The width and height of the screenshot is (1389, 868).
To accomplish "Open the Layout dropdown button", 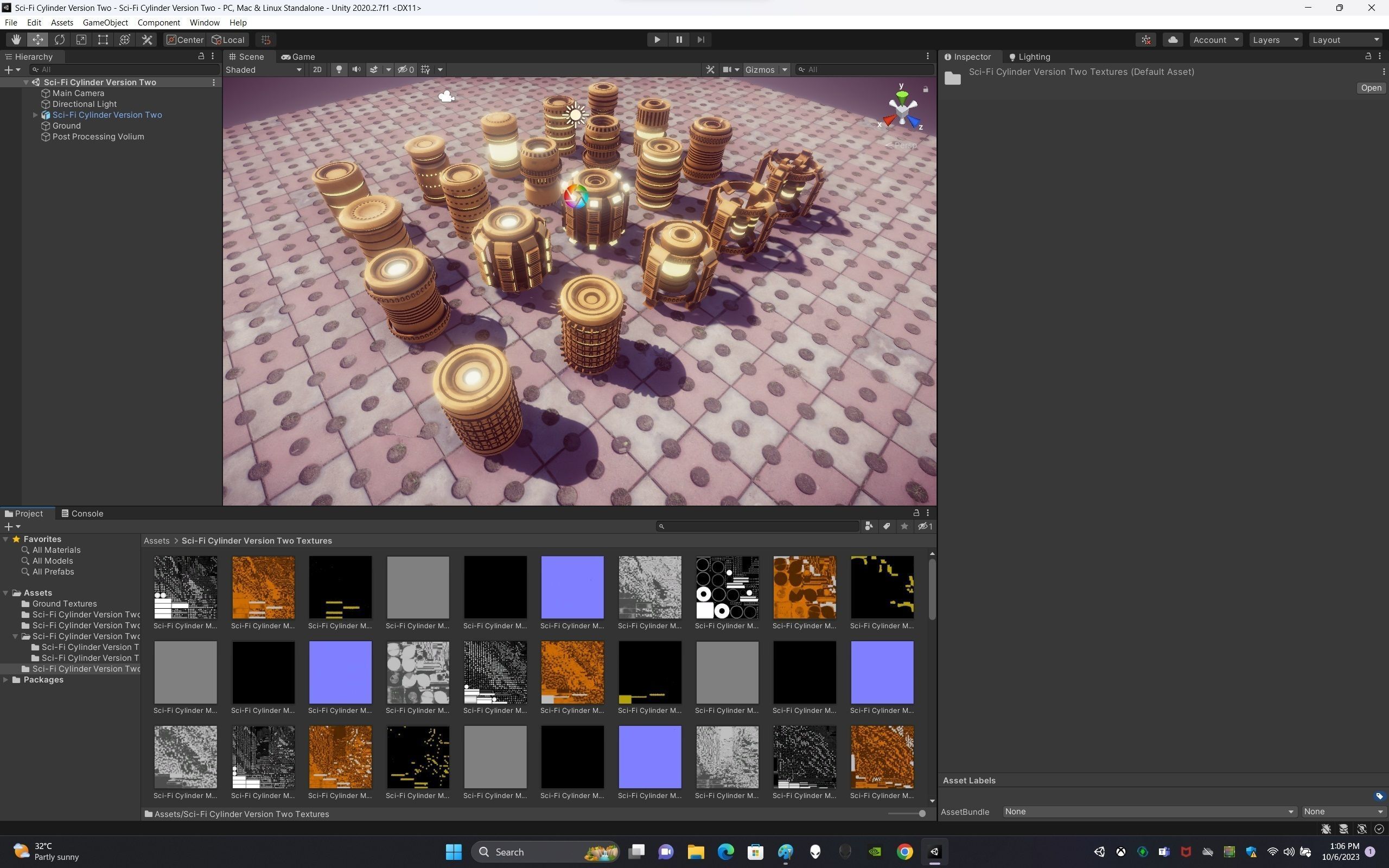I will pyautogui.click(x=1345, y=40).
